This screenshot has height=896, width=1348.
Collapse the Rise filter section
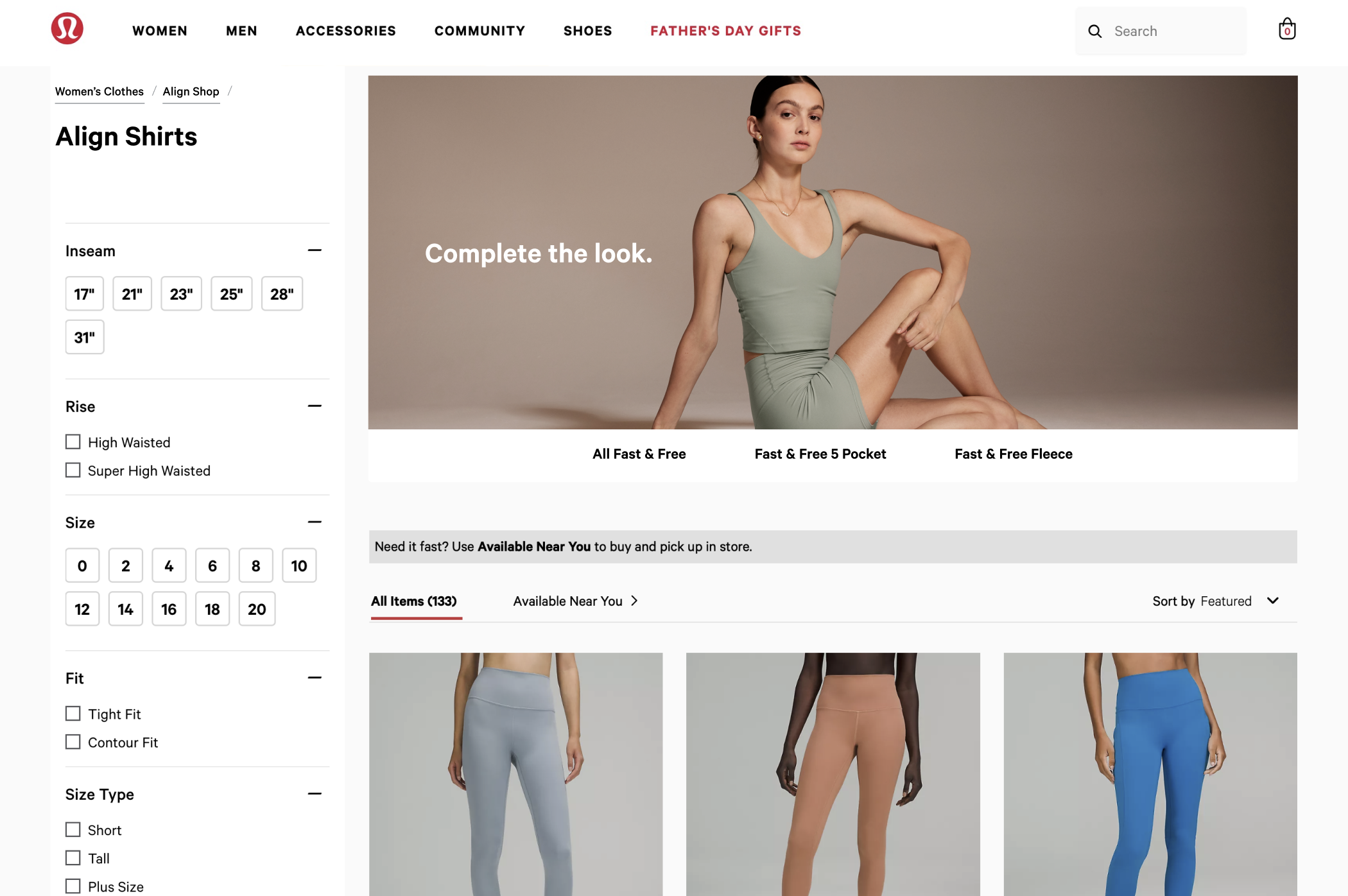pyautogui.click(x=315, y=406)
